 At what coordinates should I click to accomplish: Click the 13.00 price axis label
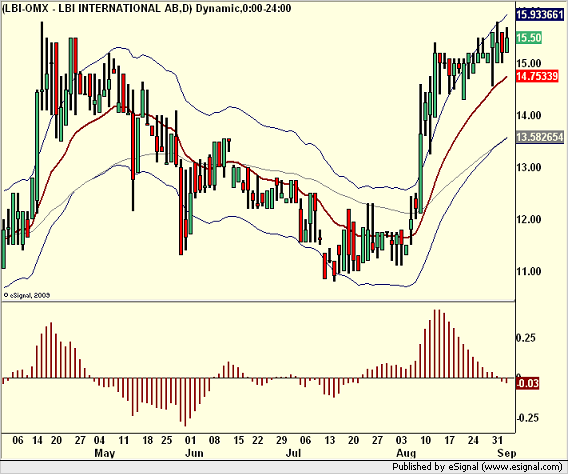coord(529,167)
